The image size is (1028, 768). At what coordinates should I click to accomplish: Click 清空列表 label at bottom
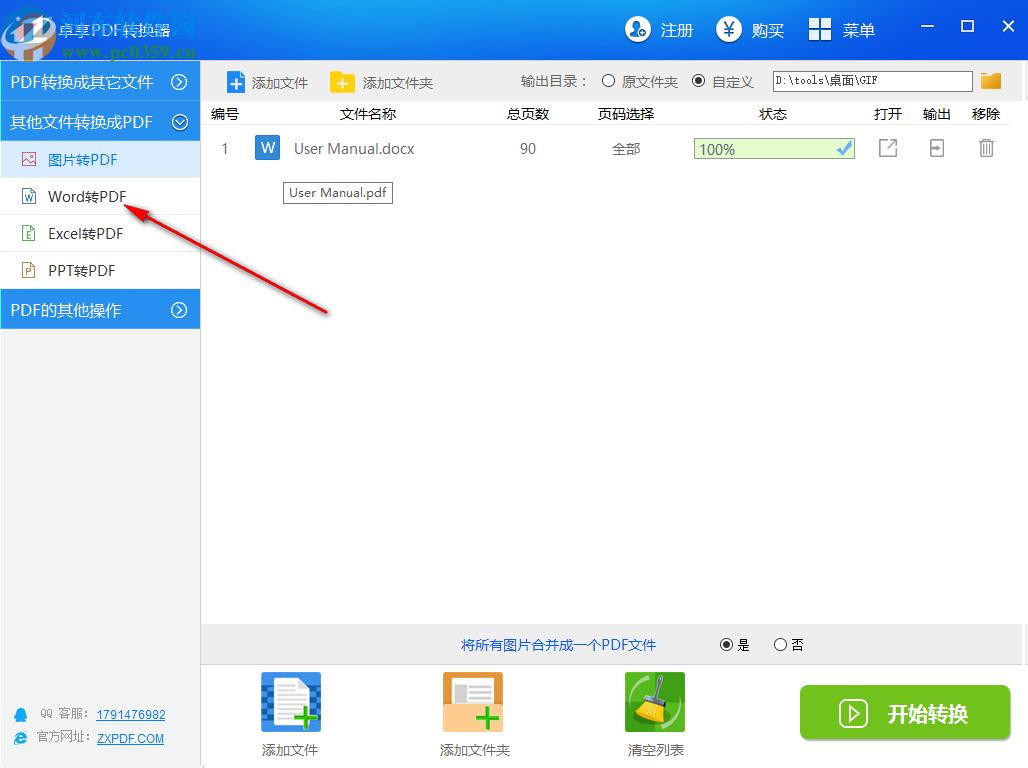tap(656, 750)
